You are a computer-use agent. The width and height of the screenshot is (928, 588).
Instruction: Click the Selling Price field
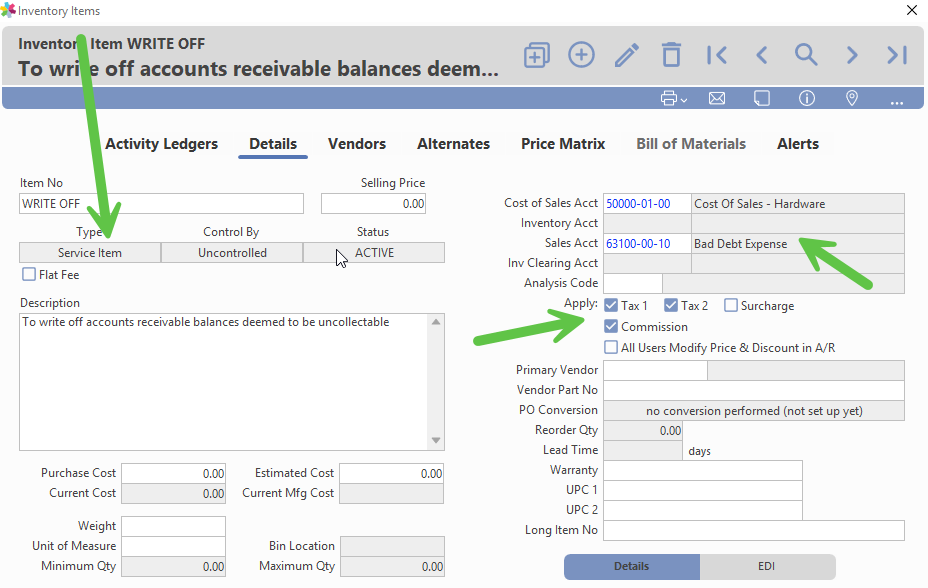click(373, 203)
